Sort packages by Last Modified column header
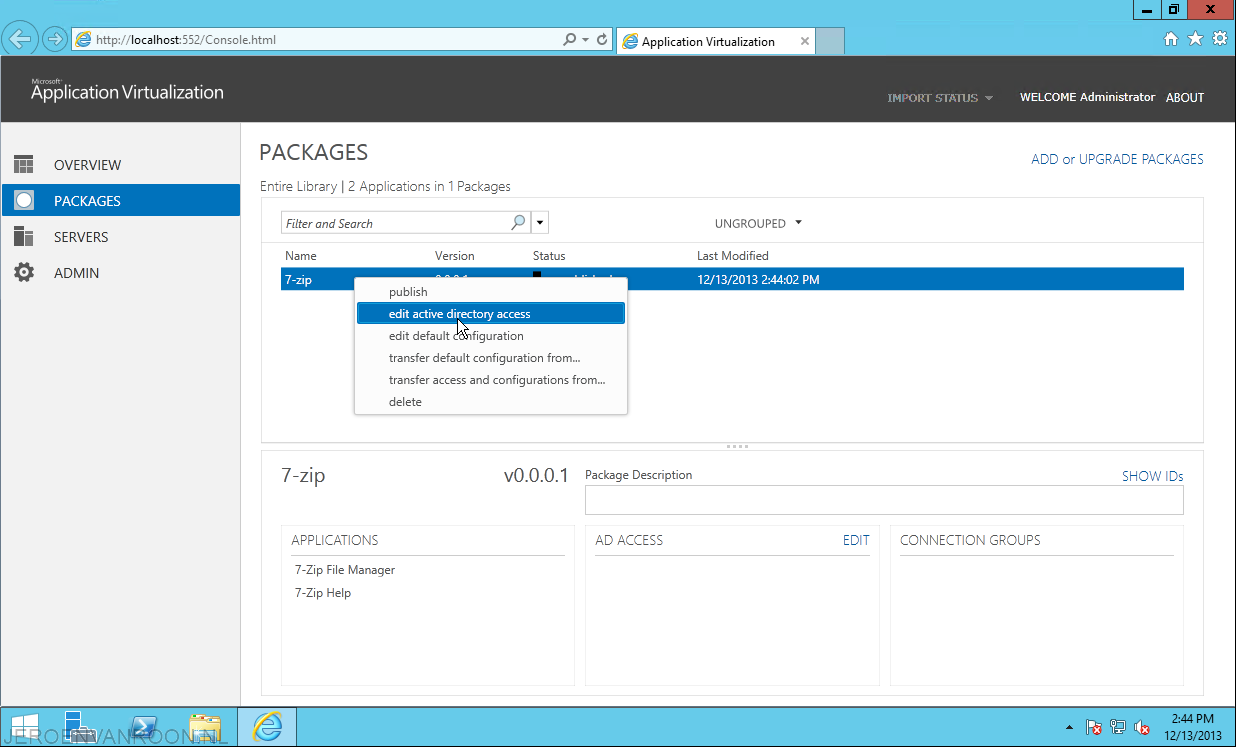1236x747 pixels. [x=733, y=256]
